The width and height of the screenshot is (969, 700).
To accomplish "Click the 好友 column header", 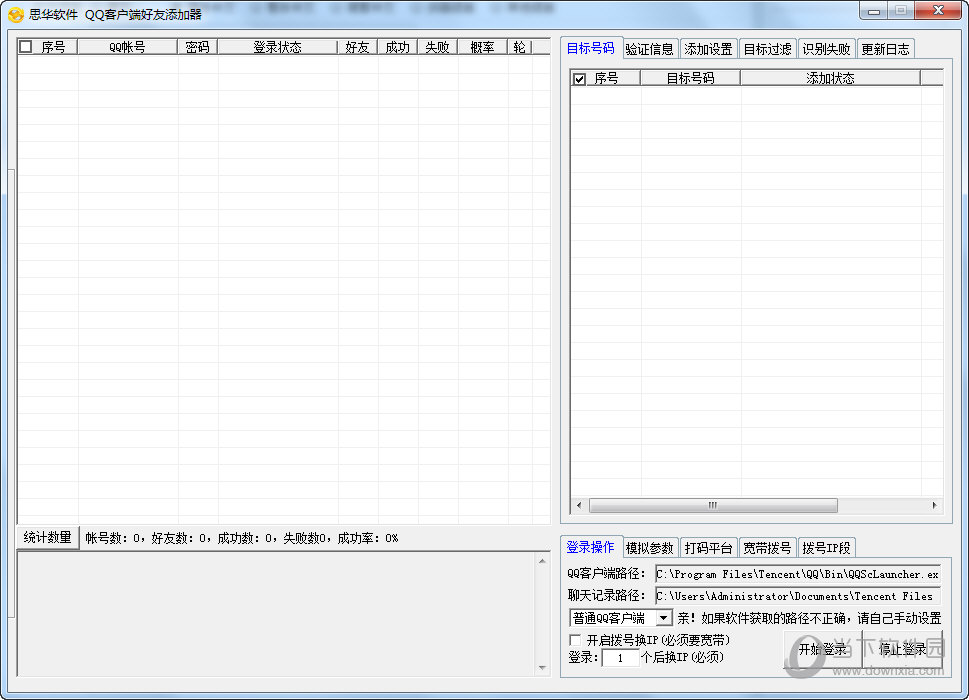I will click(357, 47).
